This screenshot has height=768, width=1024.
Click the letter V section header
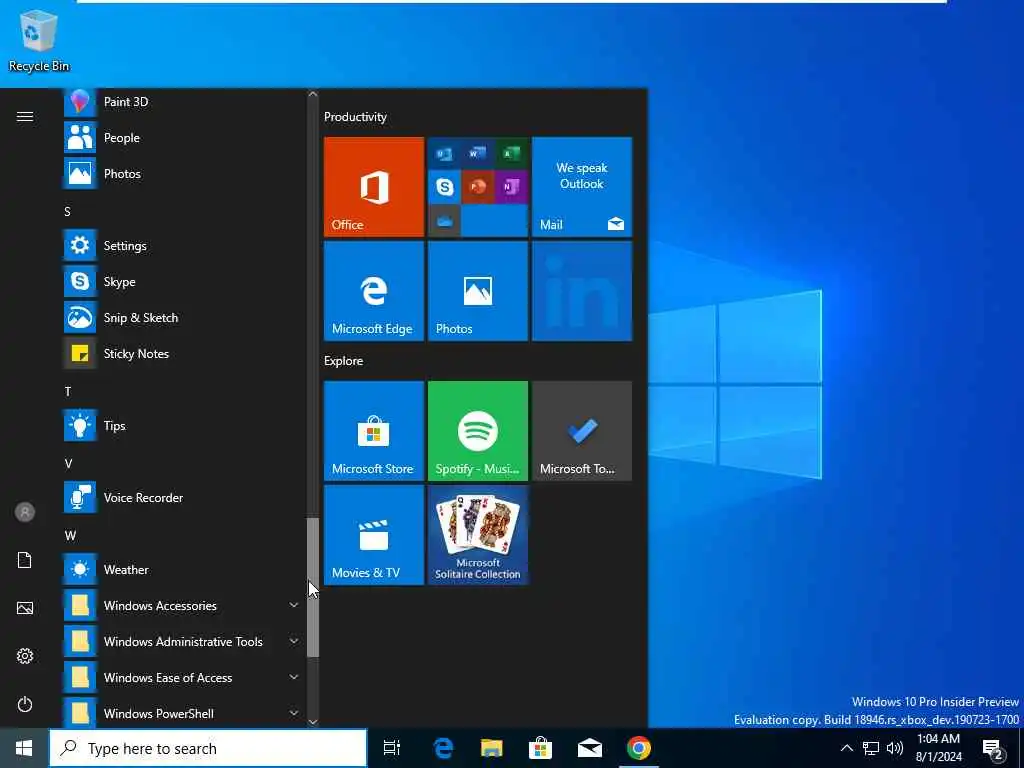coord(68,464)
